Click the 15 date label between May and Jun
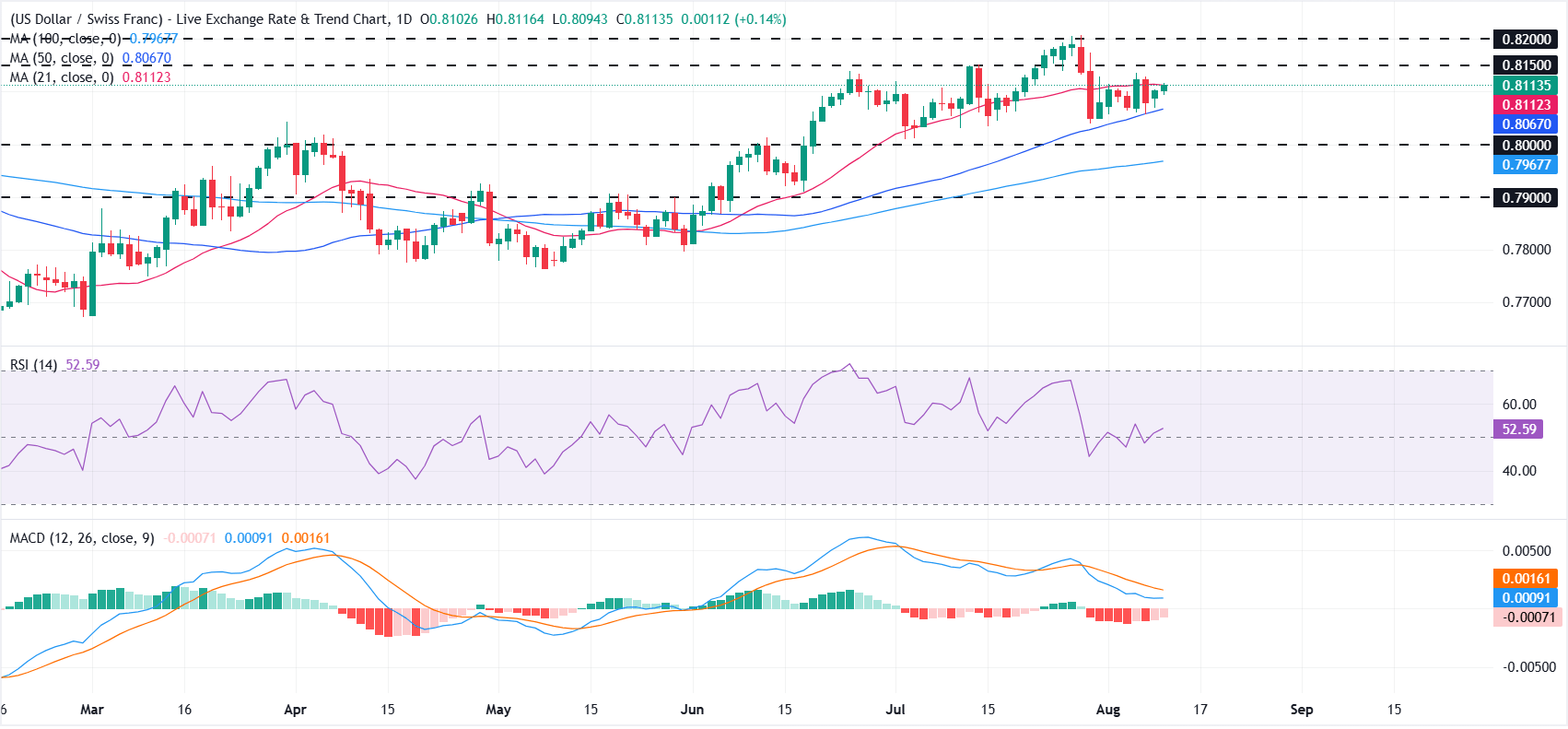The image size is (1568, 729). tap(591, 710)
